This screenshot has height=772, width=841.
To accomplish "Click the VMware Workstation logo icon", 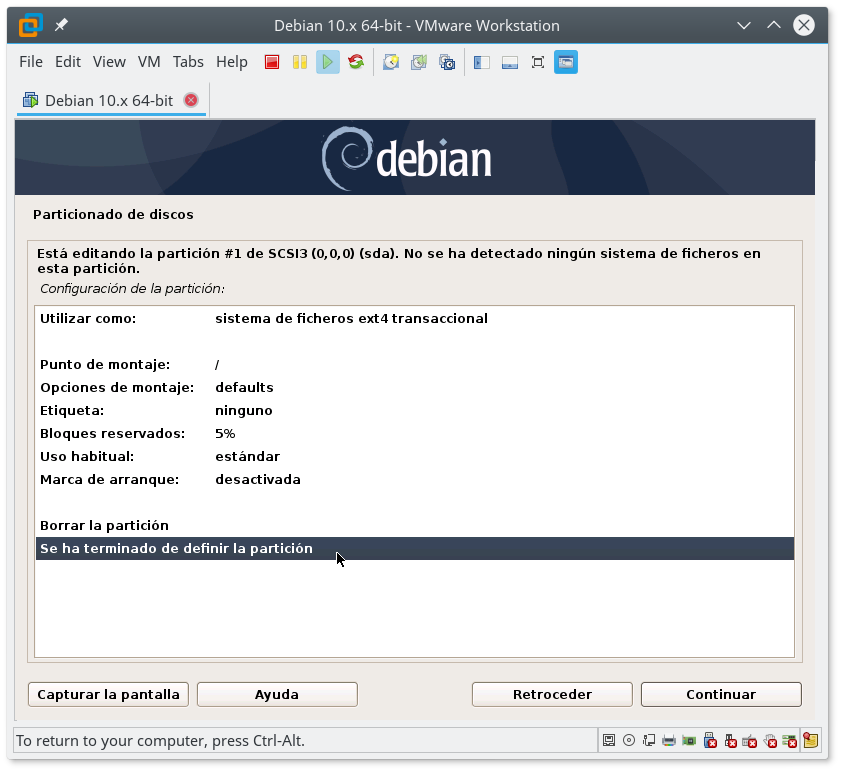I will point(31,25).
